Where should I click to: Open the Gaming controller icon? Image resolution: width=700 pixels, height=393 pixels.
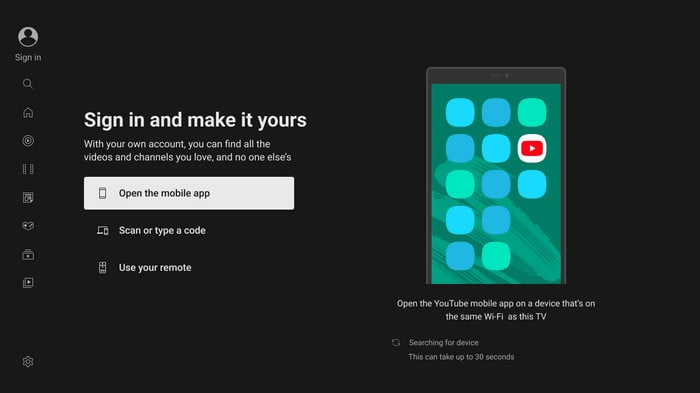(x=28, y=226)
